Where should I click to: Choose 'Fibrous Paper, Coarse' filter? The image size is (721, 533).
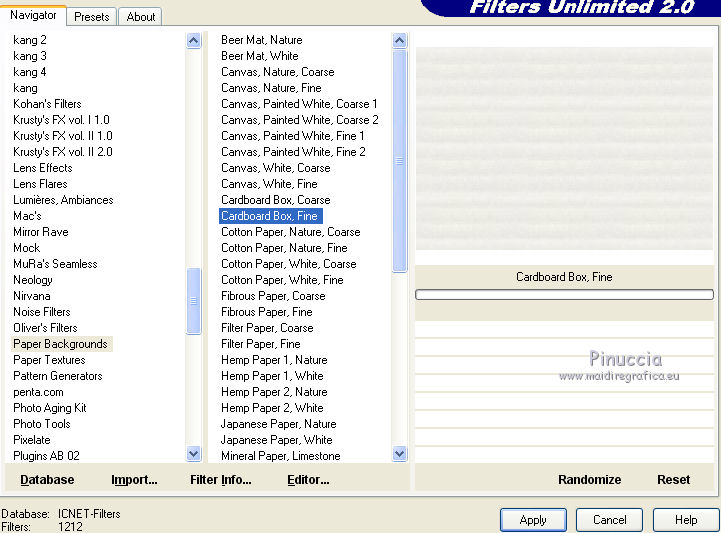(x=273, y=296)
